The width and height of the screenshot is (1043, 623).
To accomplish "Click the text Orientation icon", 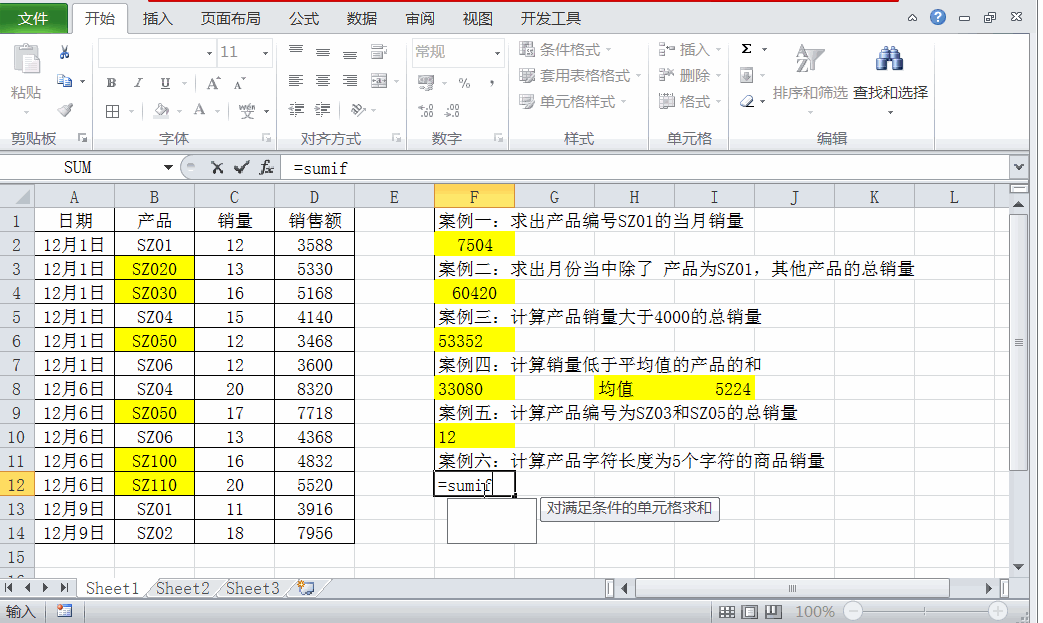I will point(359,110).
